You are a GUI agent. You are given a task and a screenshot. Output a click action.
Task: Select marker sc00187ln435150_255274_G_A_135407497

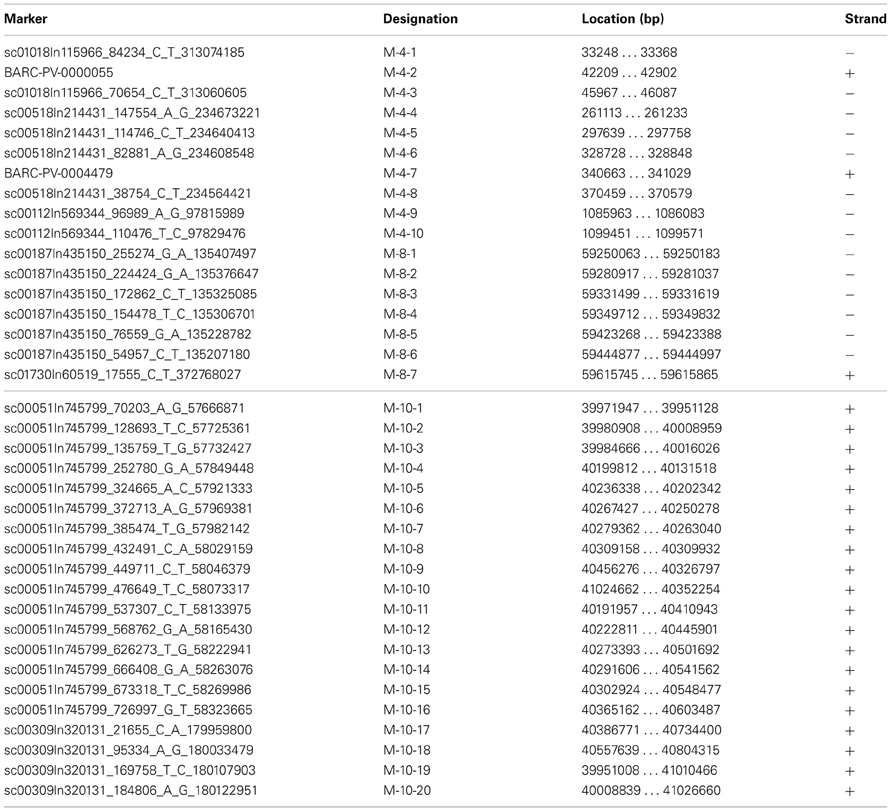[x=130, y=254]
